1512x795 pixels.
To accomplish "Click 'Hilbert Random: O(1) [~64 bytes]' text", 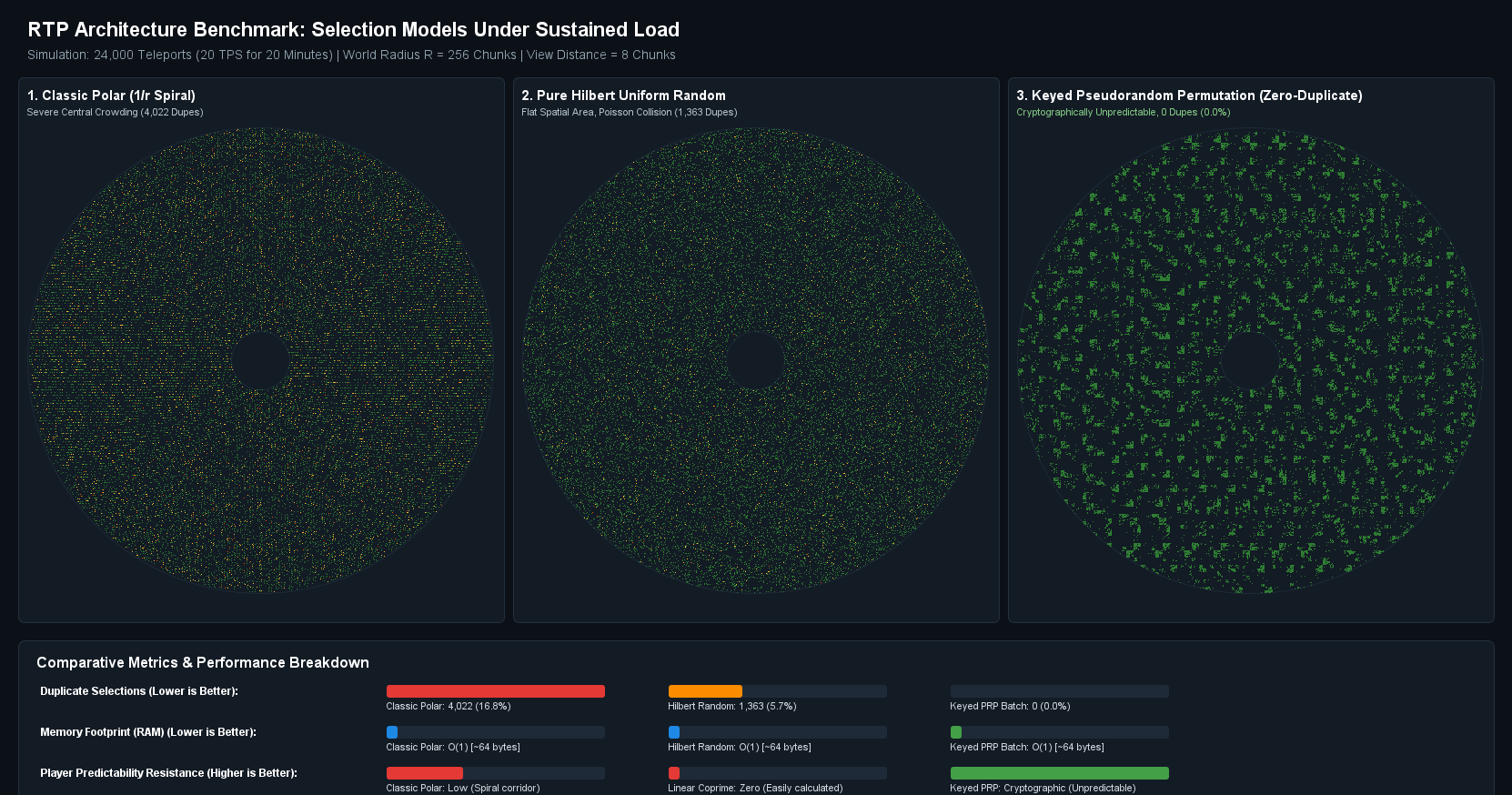I will [x=740, y=747].
